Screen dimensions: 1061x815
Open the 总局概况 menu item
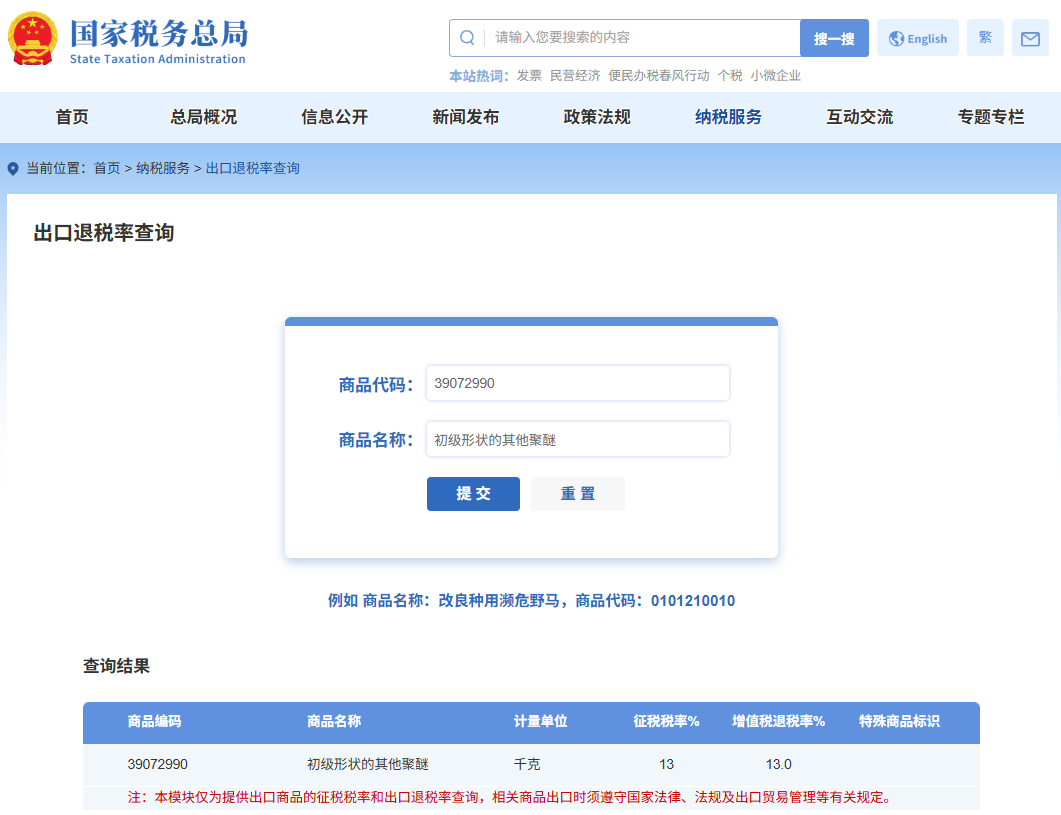tap(203, 117)
